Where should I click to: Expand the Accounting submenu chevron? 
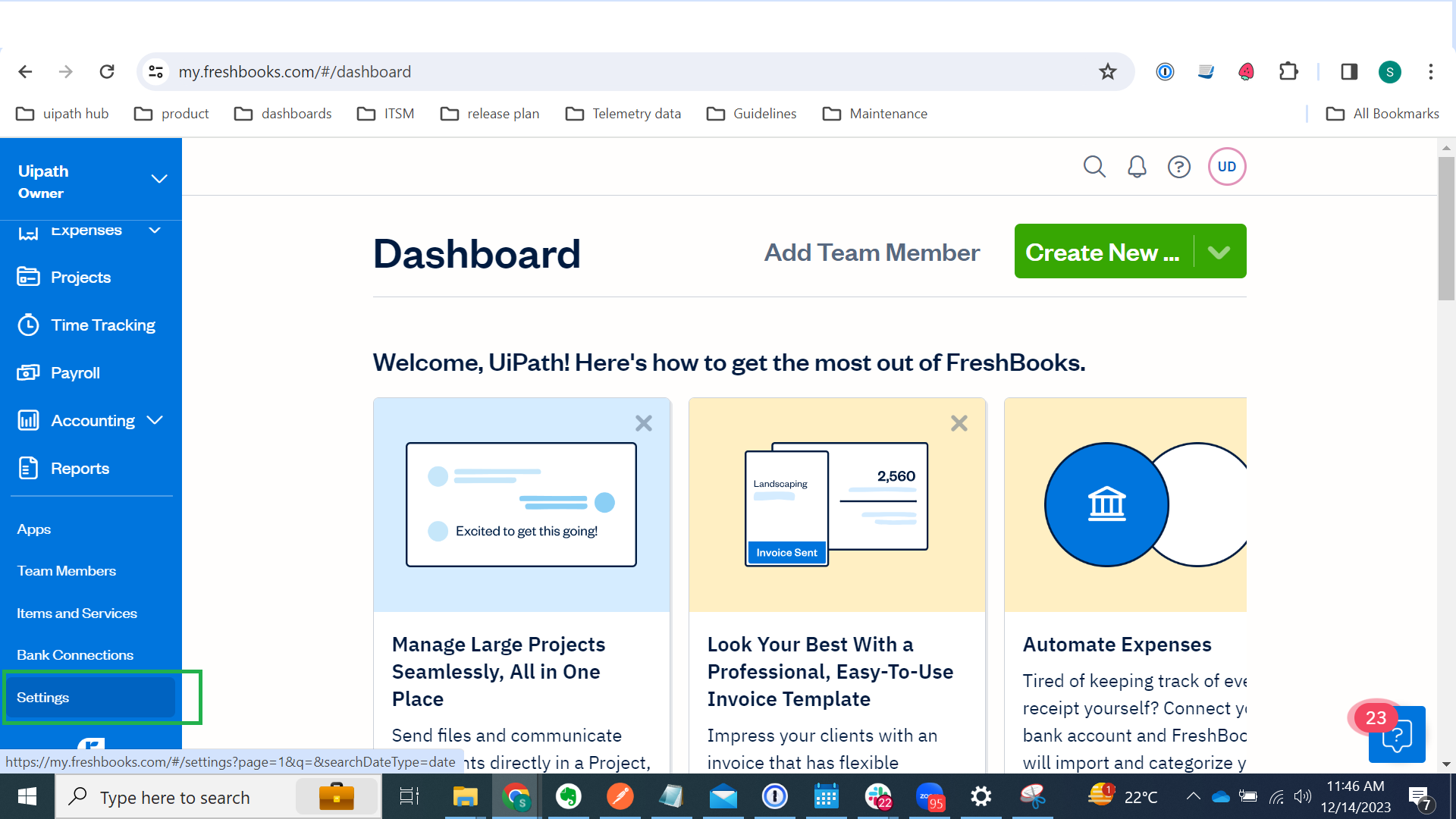(x=155, y=420)
